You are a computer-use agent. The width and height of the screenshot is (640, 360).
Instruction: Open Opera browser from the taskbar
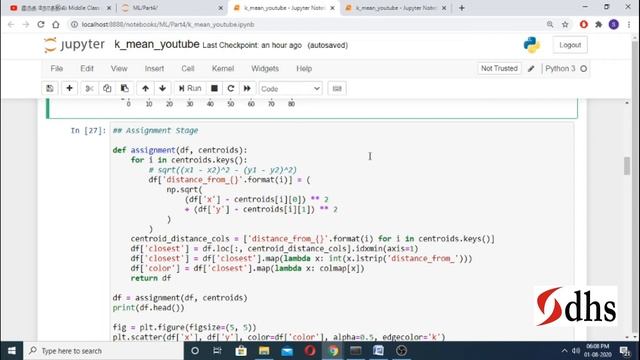310,351
